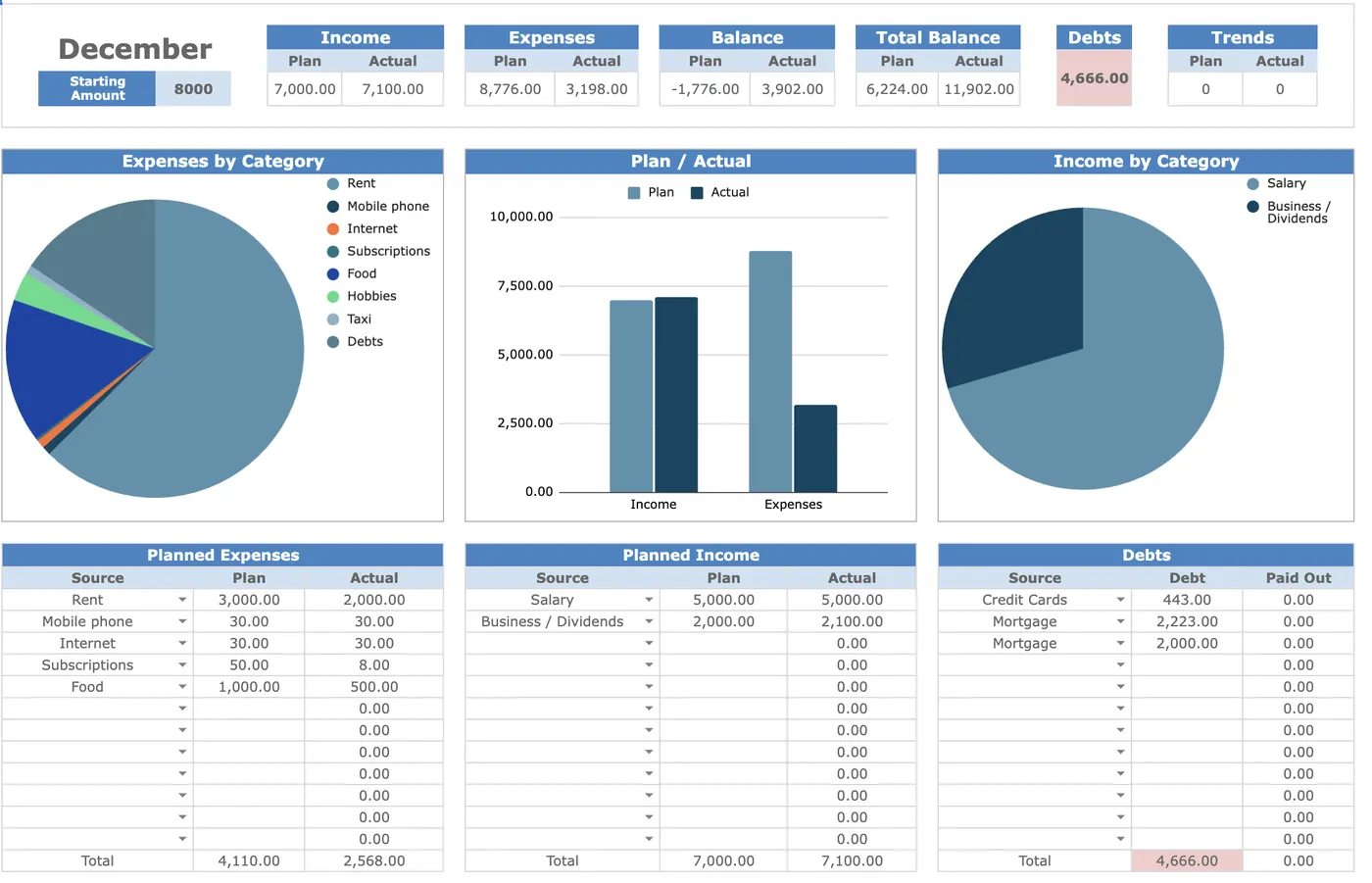The width and height of the screenshot is (1372, 883).
Task: Click the Business / Dividends legend dot
Action: tap(1252, 207)
